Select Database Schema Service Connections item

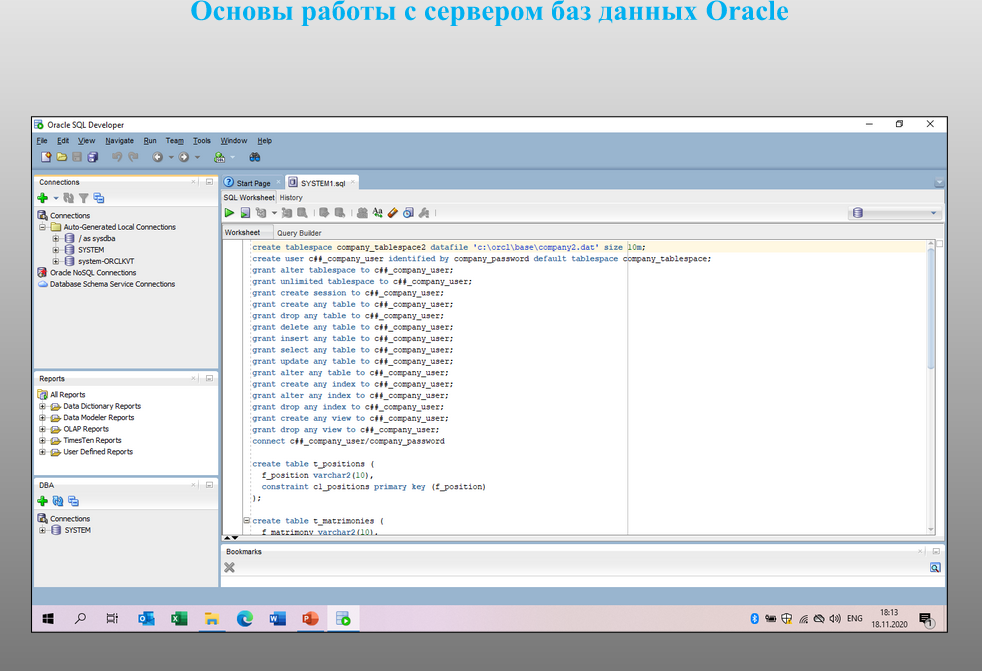click(x=112, y=284)
